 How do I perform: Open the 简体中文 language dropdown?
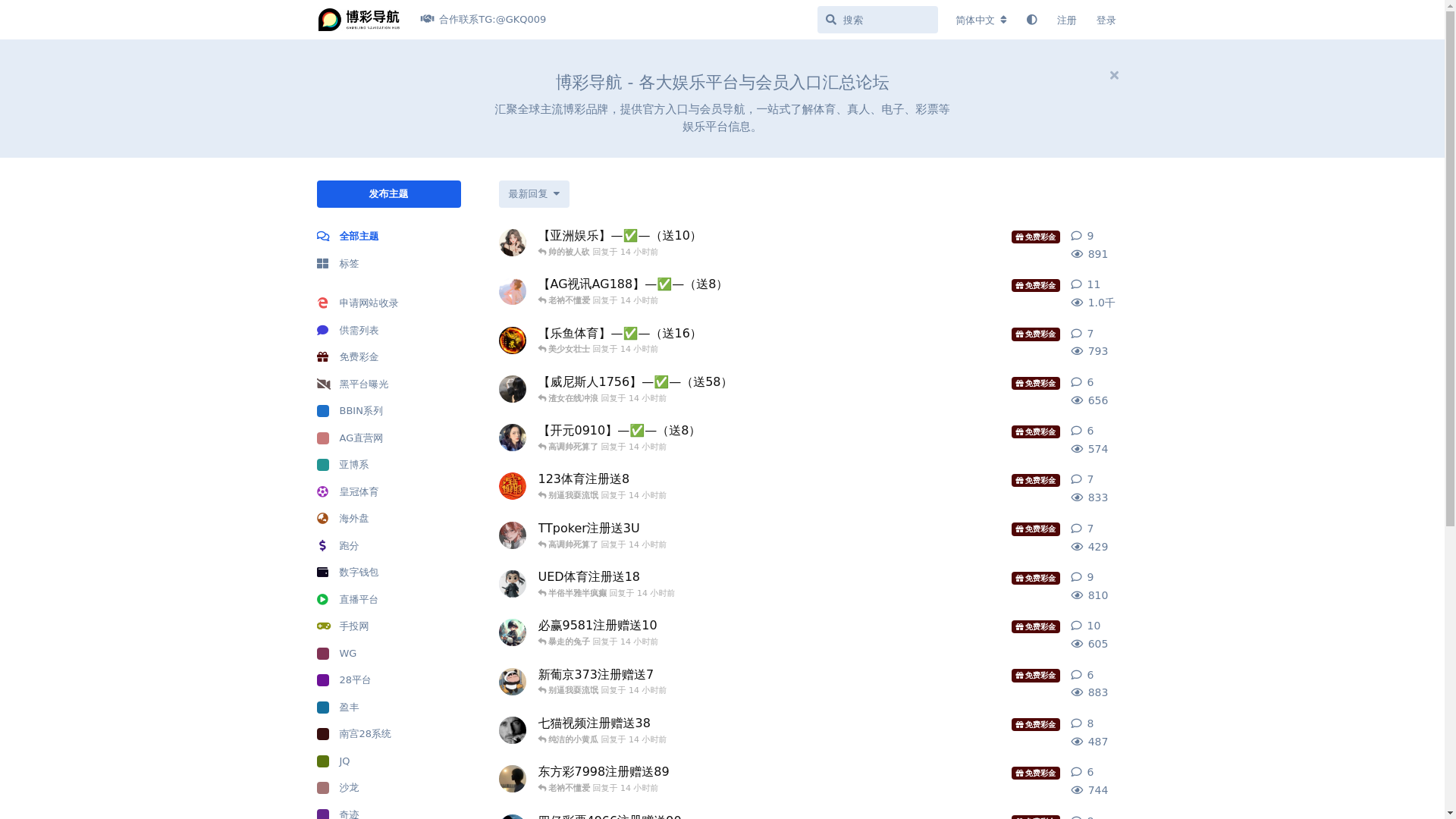(x=981, y=20)
